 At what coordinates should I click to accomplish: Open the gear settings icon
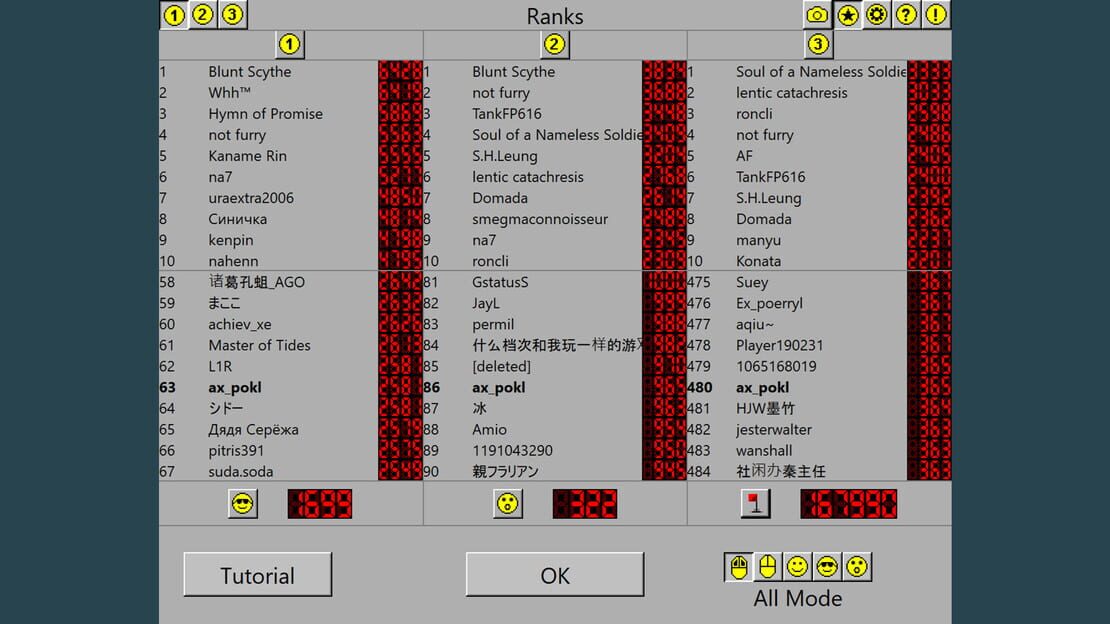876,15
